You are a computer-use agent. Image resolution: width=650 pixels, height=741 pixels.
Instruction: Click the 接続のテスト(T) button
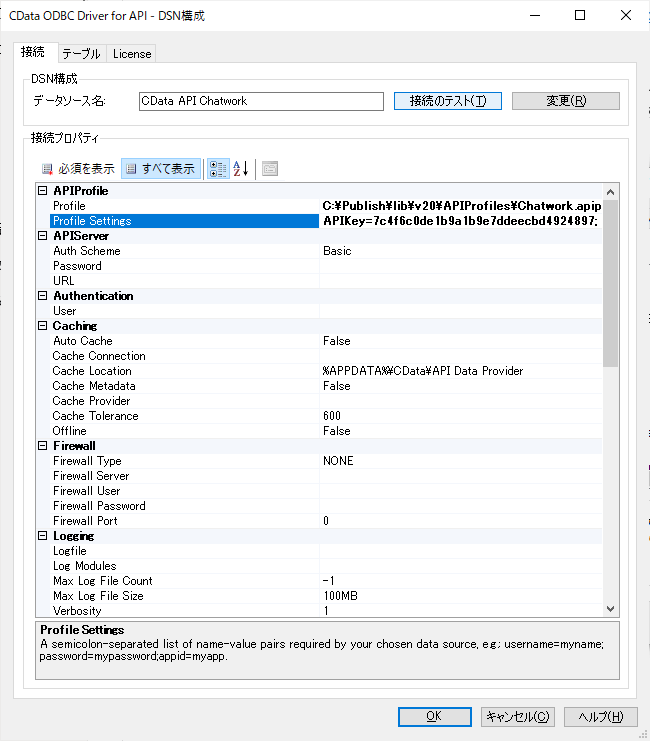[x=448, y=101]
